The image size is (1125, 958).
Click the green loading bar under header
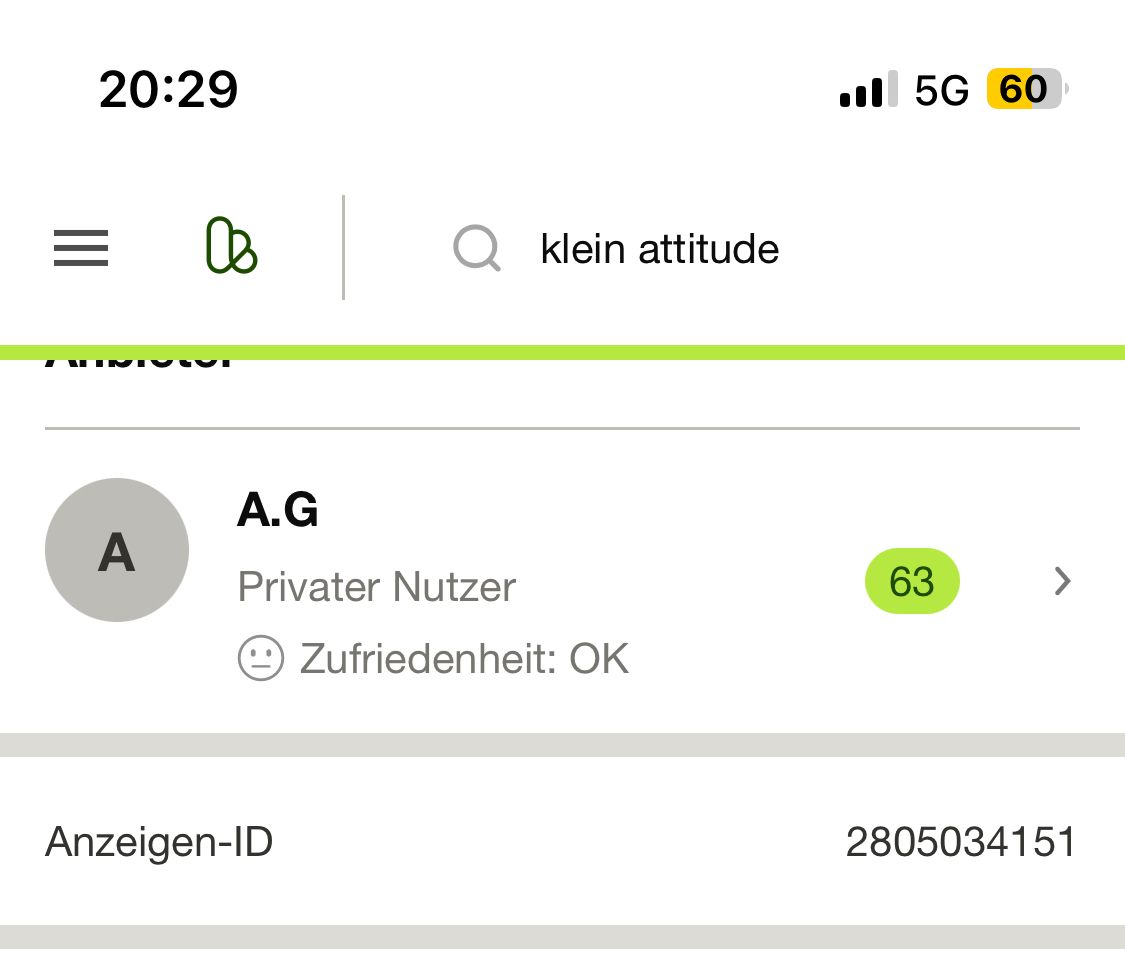(x=562, y=352)
